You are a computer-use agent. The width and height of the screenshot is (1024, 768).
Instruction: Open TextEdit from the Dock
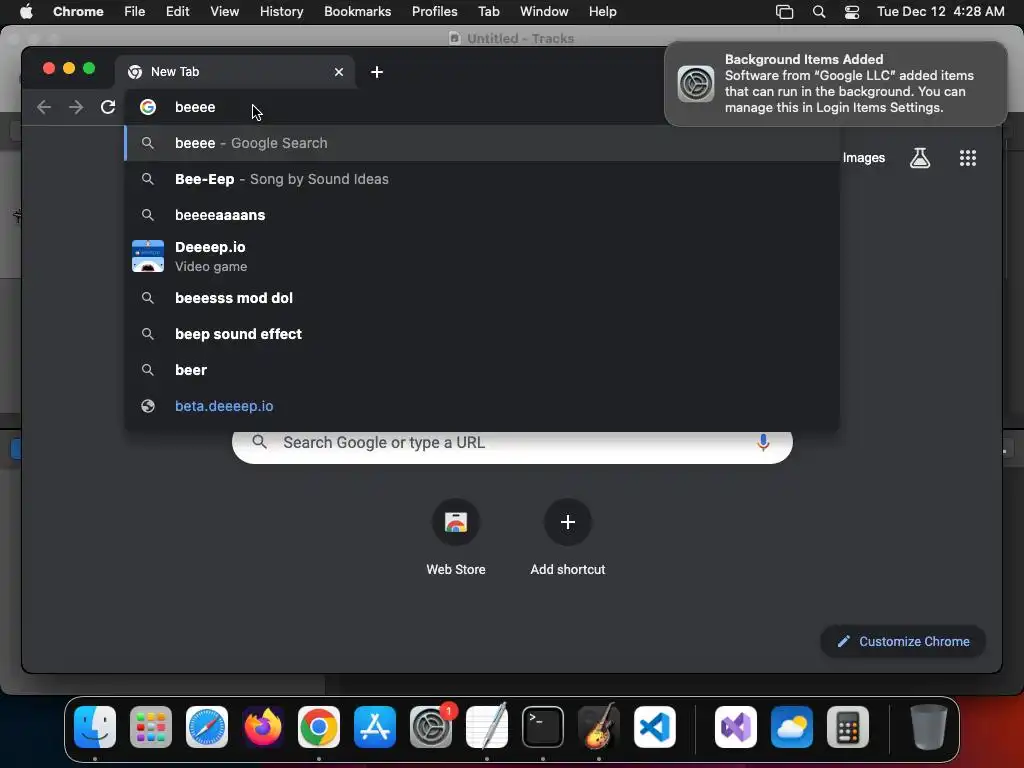coord(487,727)
